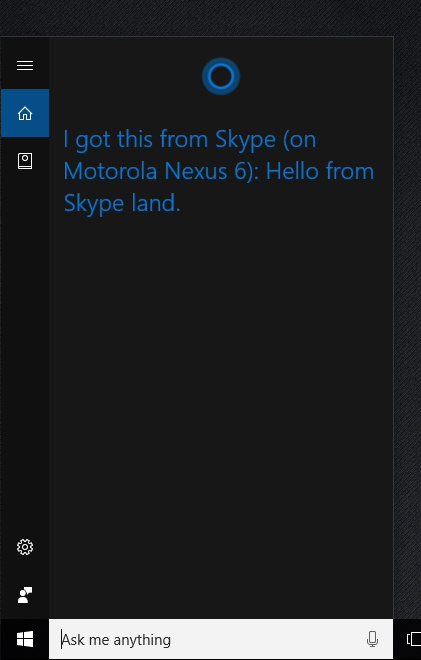The height and width of the screenshot is (660, 421).
Task: Open the Cortana feedback option
Action: click(x=25, y=595)
